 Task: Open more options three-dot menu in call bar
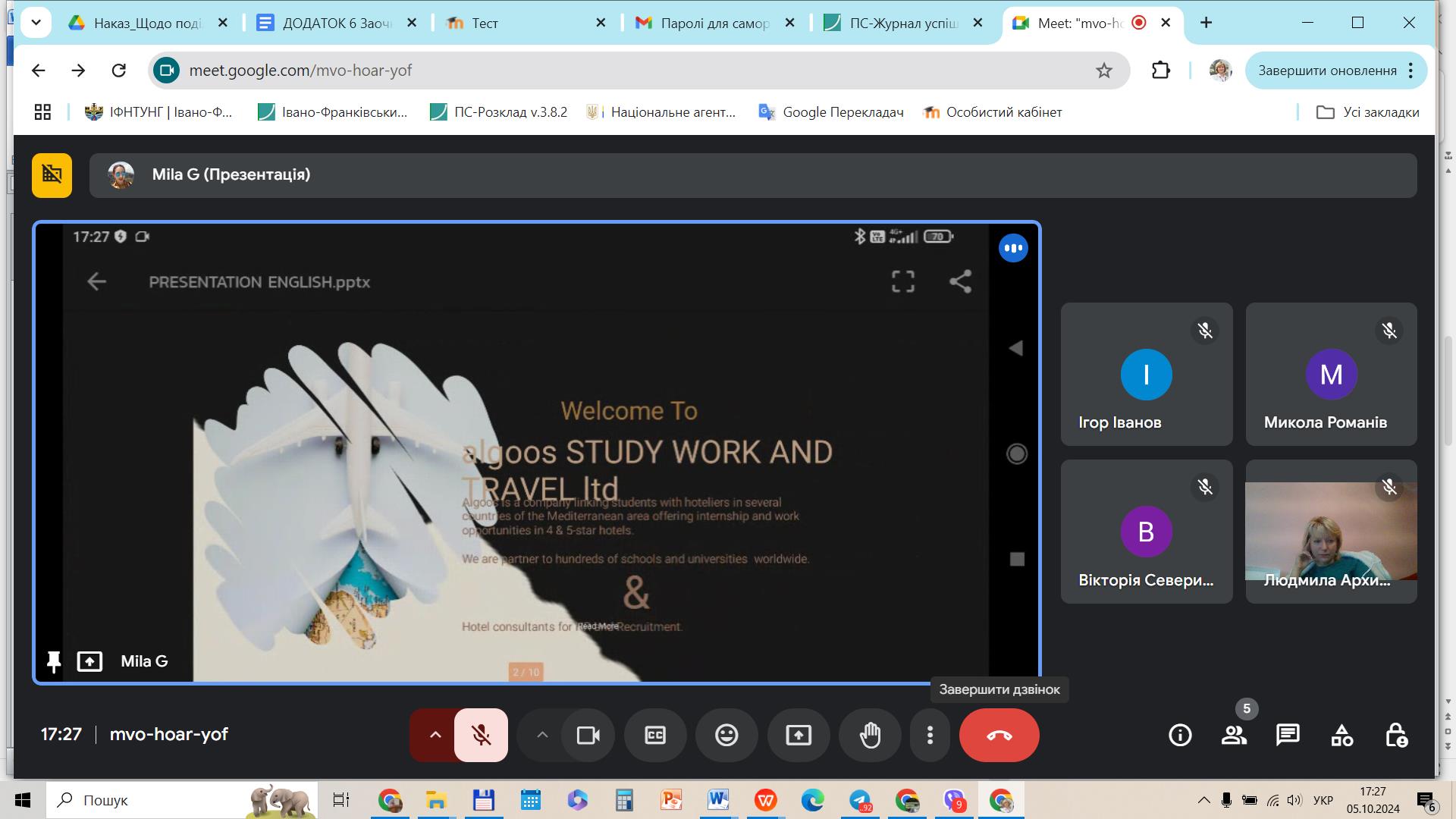click(x=930, y=735)
